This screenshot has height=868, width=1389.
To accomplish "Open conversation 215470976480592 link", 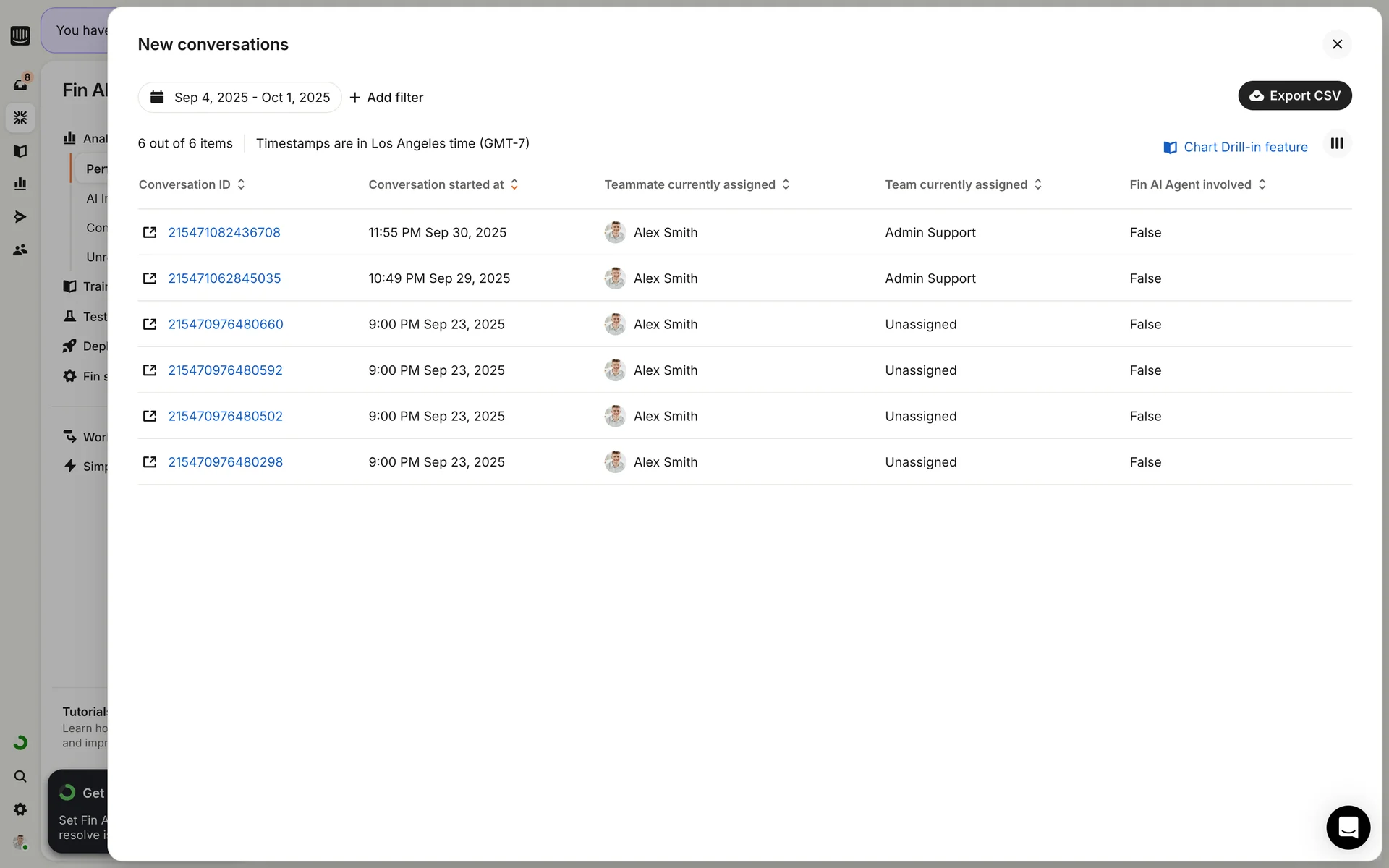I will pos(225,370).
